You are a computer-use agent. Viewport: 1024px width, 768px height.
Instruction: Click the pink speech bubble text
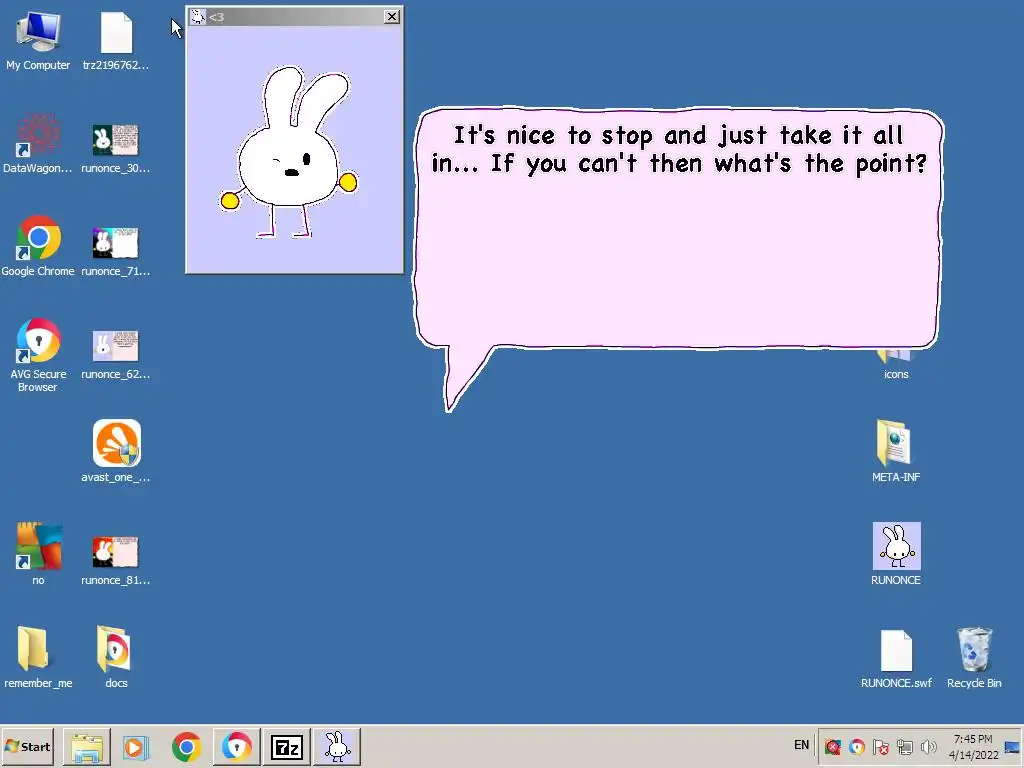(679, 150)
